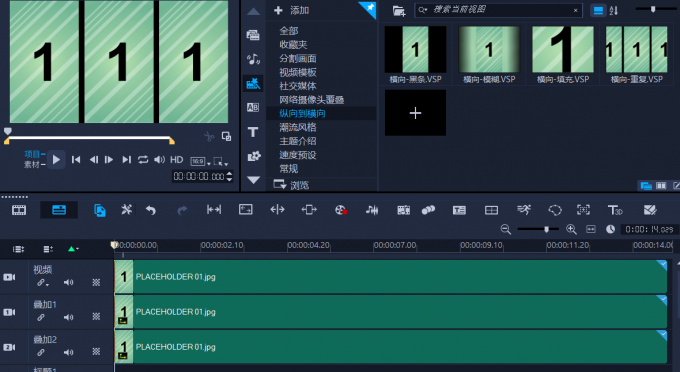This screenshot has height=372, width=680.
Task: Open the green ripple editing dropdown
Action: [x=73, y=249]
